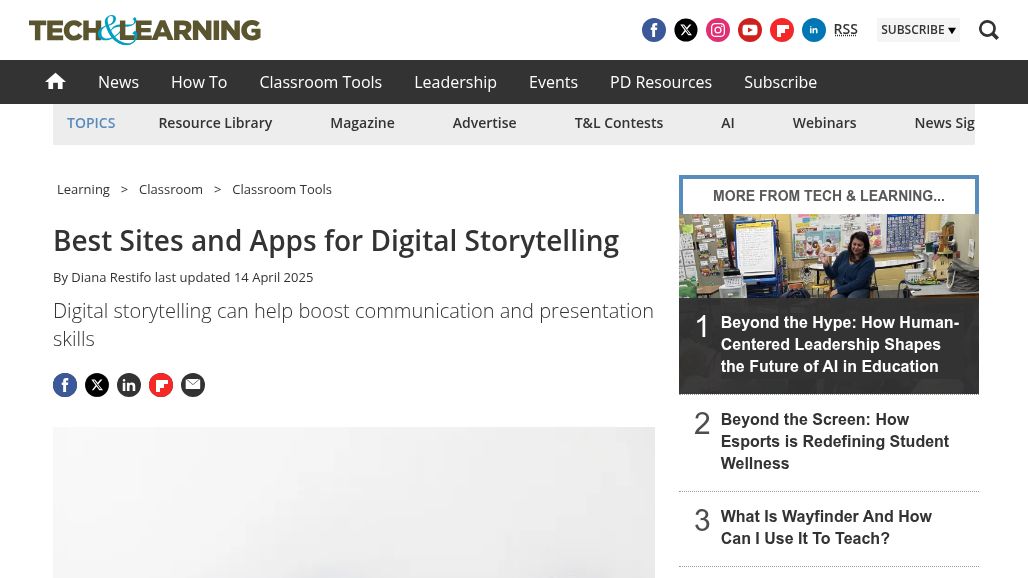Visit the Instagram icon in header
This screenshot has width=1028, height=578.
tap(718, 30)
